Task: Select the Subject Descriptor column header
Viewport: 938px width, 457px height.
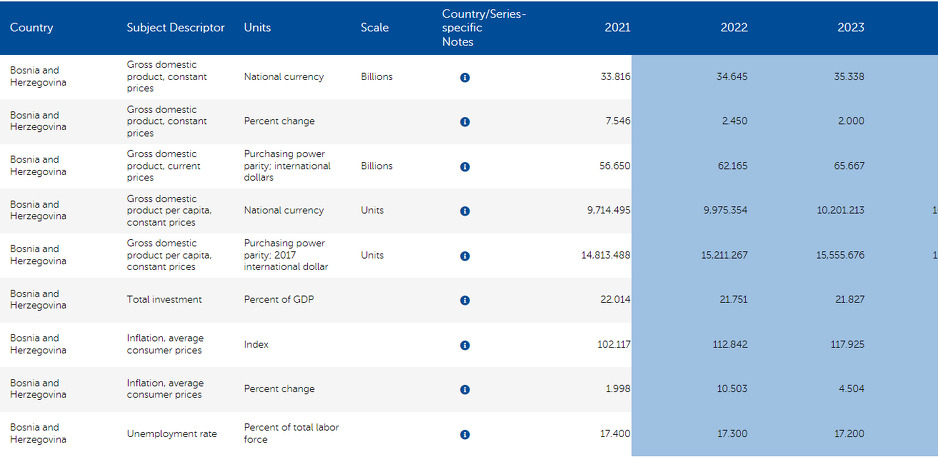Action: (x=176, y=28)
